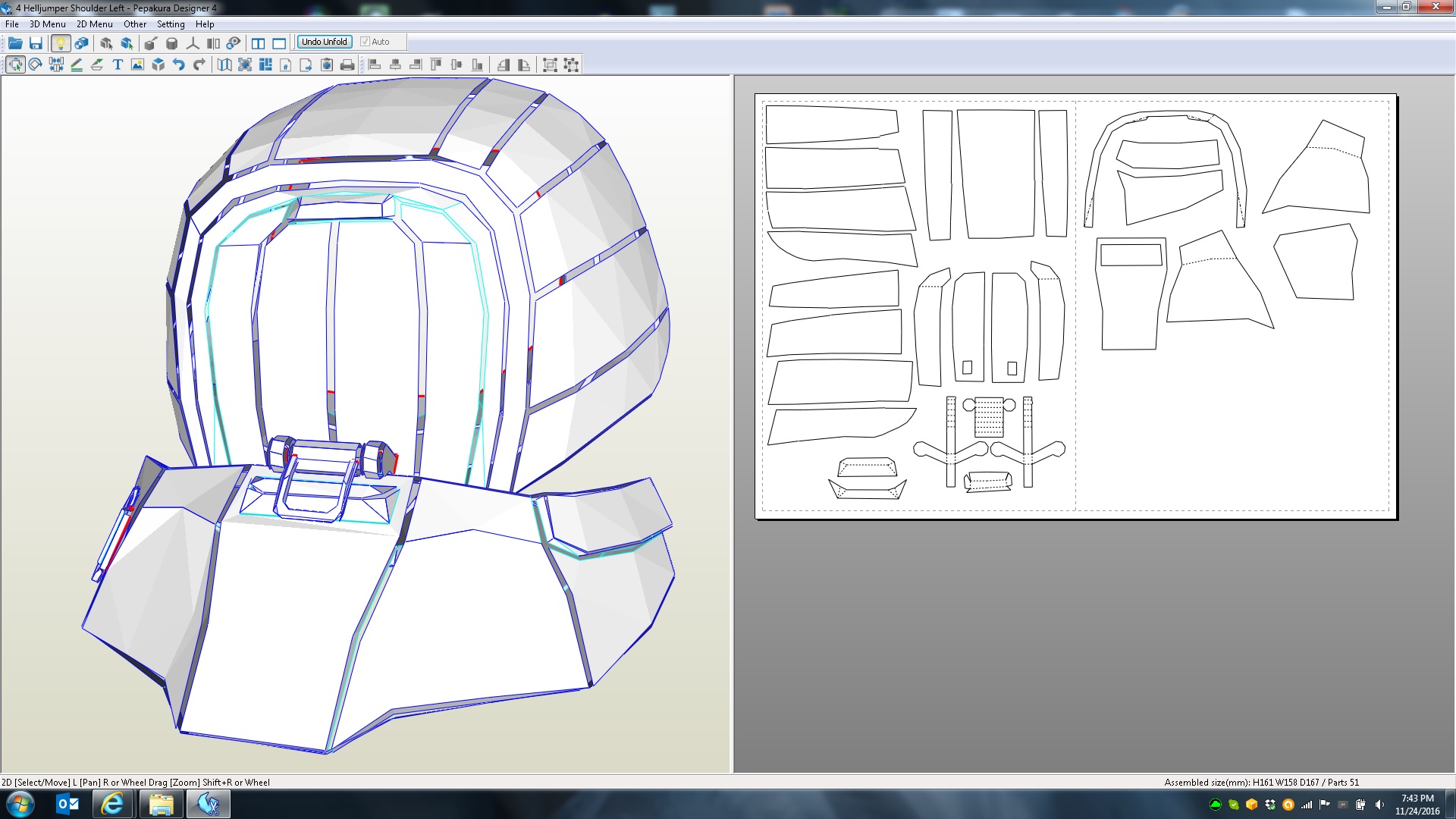The height and width of the screenshot is (819, 1456).
Task: Click the Redo arrow icon
Action: pyautogui.click(x=199, y=65)
